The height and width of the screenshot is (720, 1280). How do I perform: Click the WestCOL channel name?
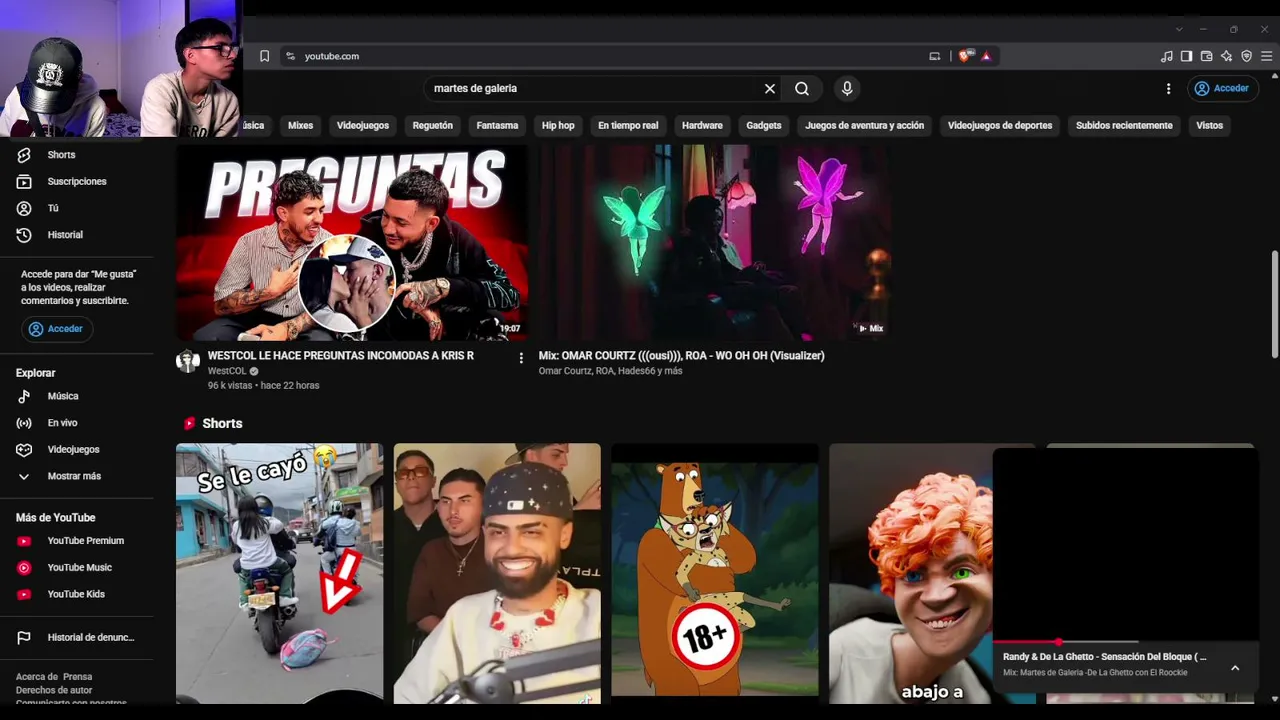tap(227, 371)
